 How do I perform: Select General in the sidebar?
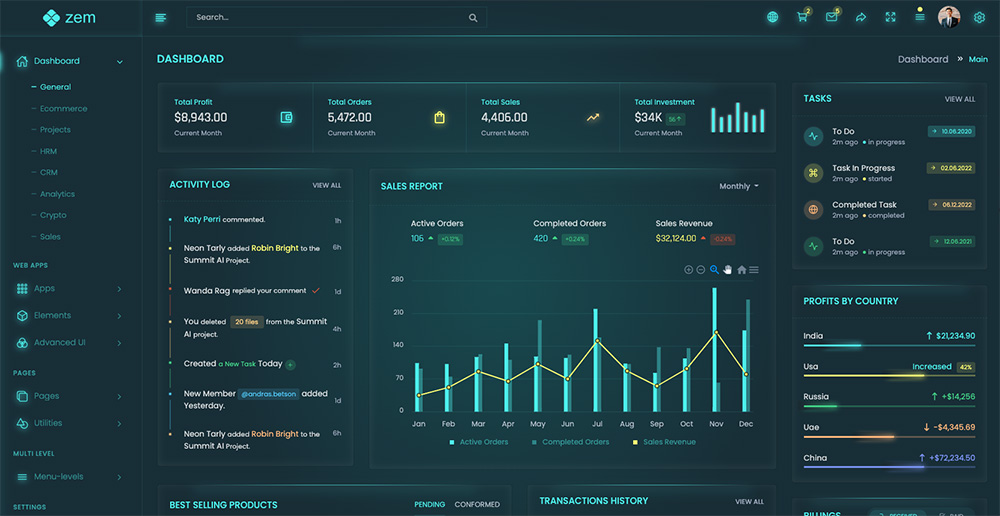[55, 87]
